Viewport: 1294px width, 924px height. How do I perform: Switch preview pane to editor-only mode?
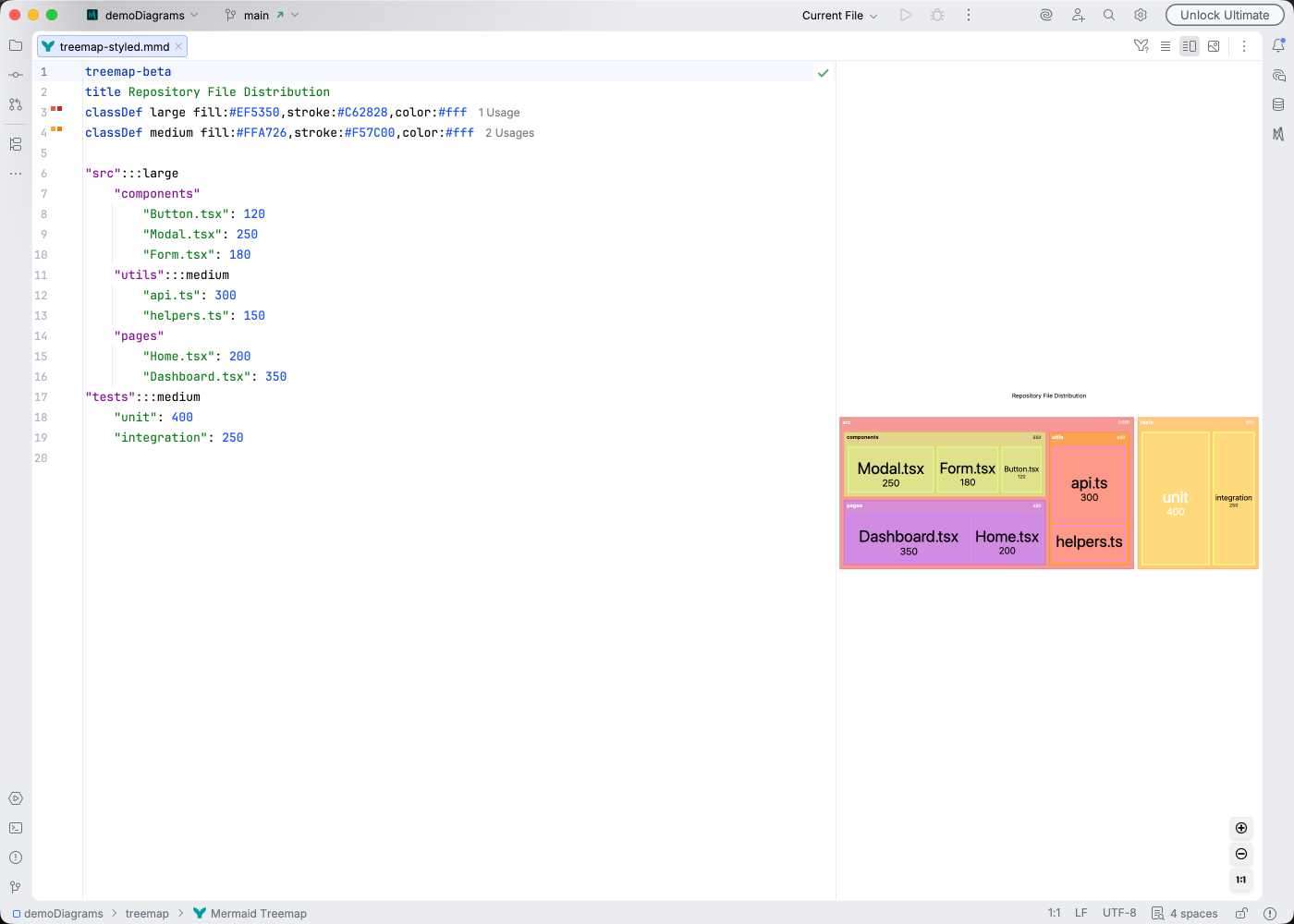click(1166, 45)
